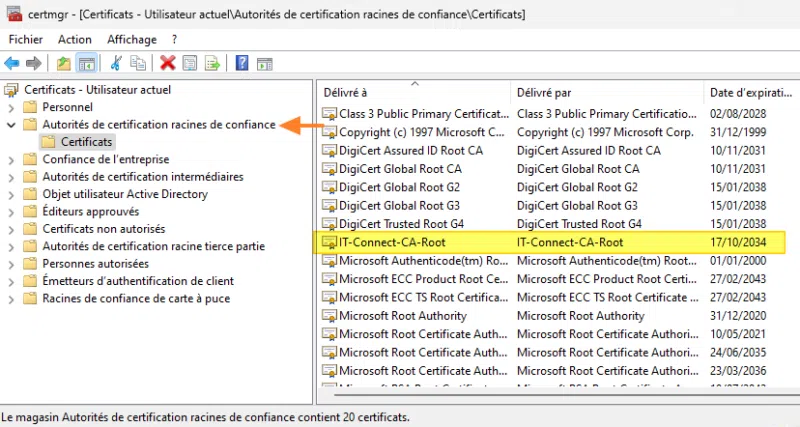
Task: Click the Export List toolbar icon
Action: pyautogui.click(x=212, y=63)
